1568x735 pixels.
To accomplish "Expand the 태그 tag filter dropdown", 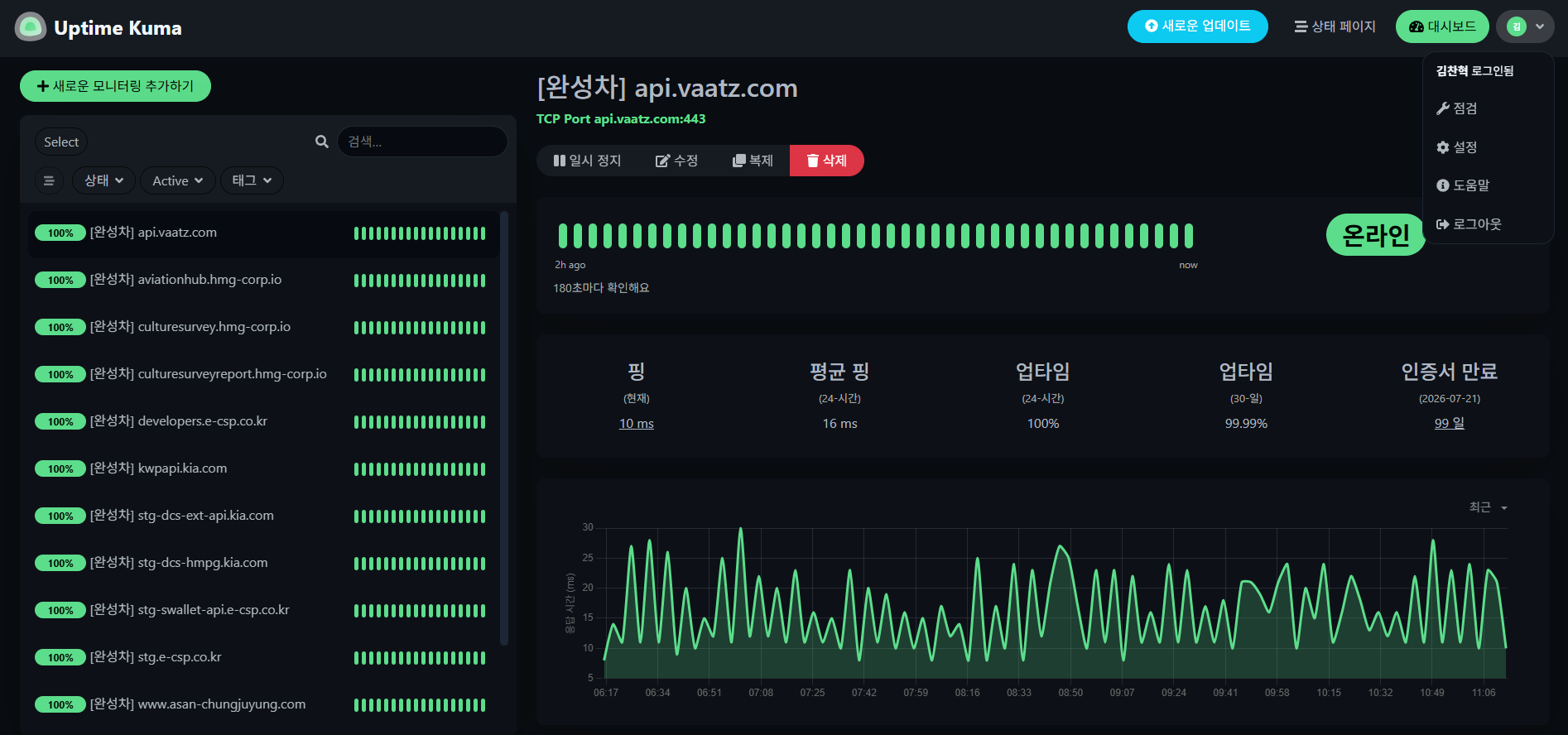I will pyautogui.click(x=252, y=180).
